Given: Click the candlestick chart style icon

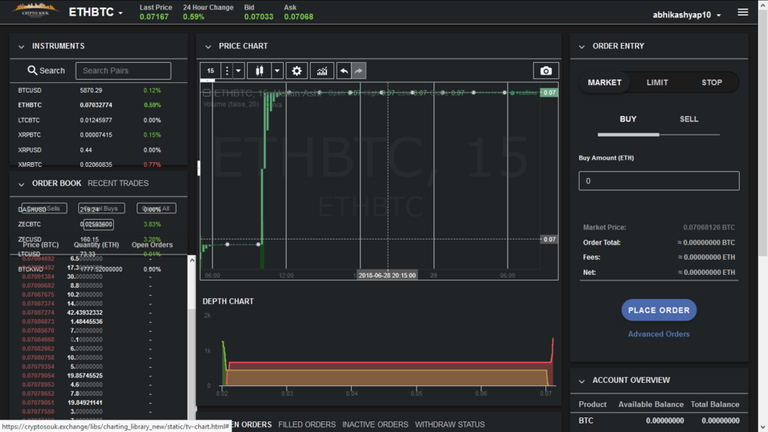Looking at the screenshot, I should click(260, 71).
